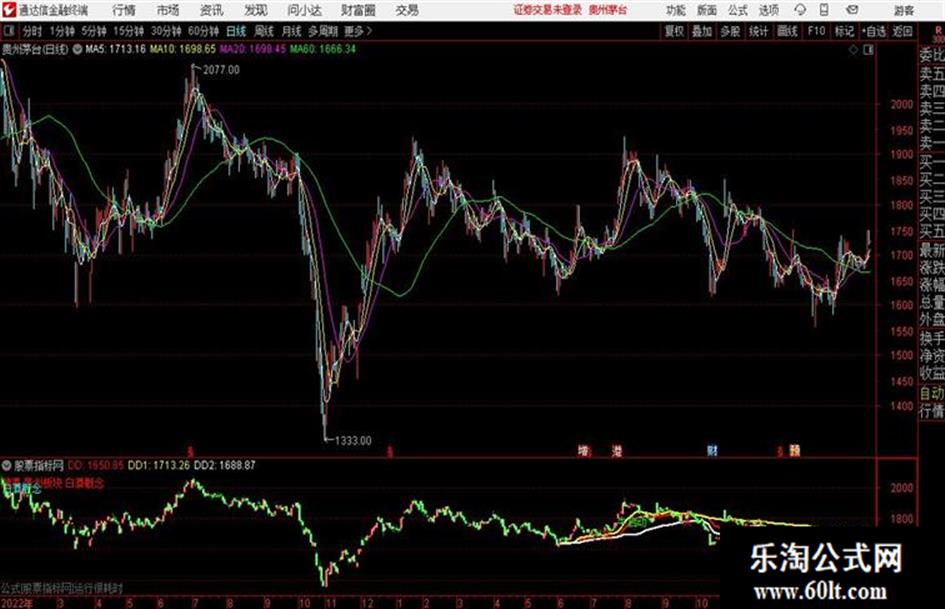Click the DD2: 1688.87 value
Image resolution: width=945 pixels, height=609 pixels.
[225, 465]
